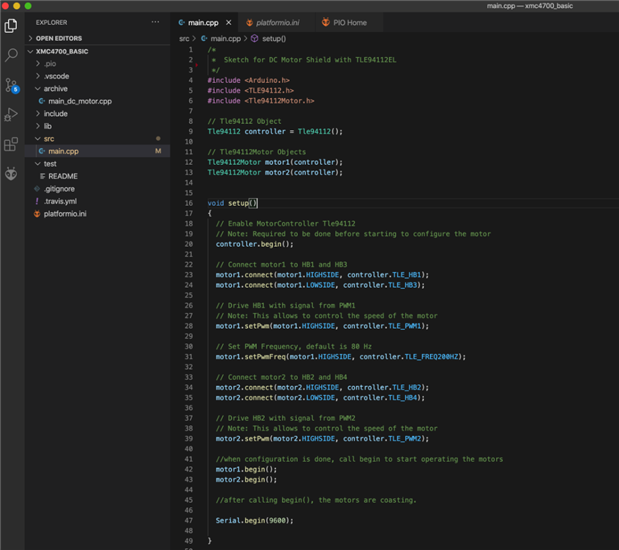Close the main.cpp editor tab
The image size is (619, 550).
[x=229, y=23]
